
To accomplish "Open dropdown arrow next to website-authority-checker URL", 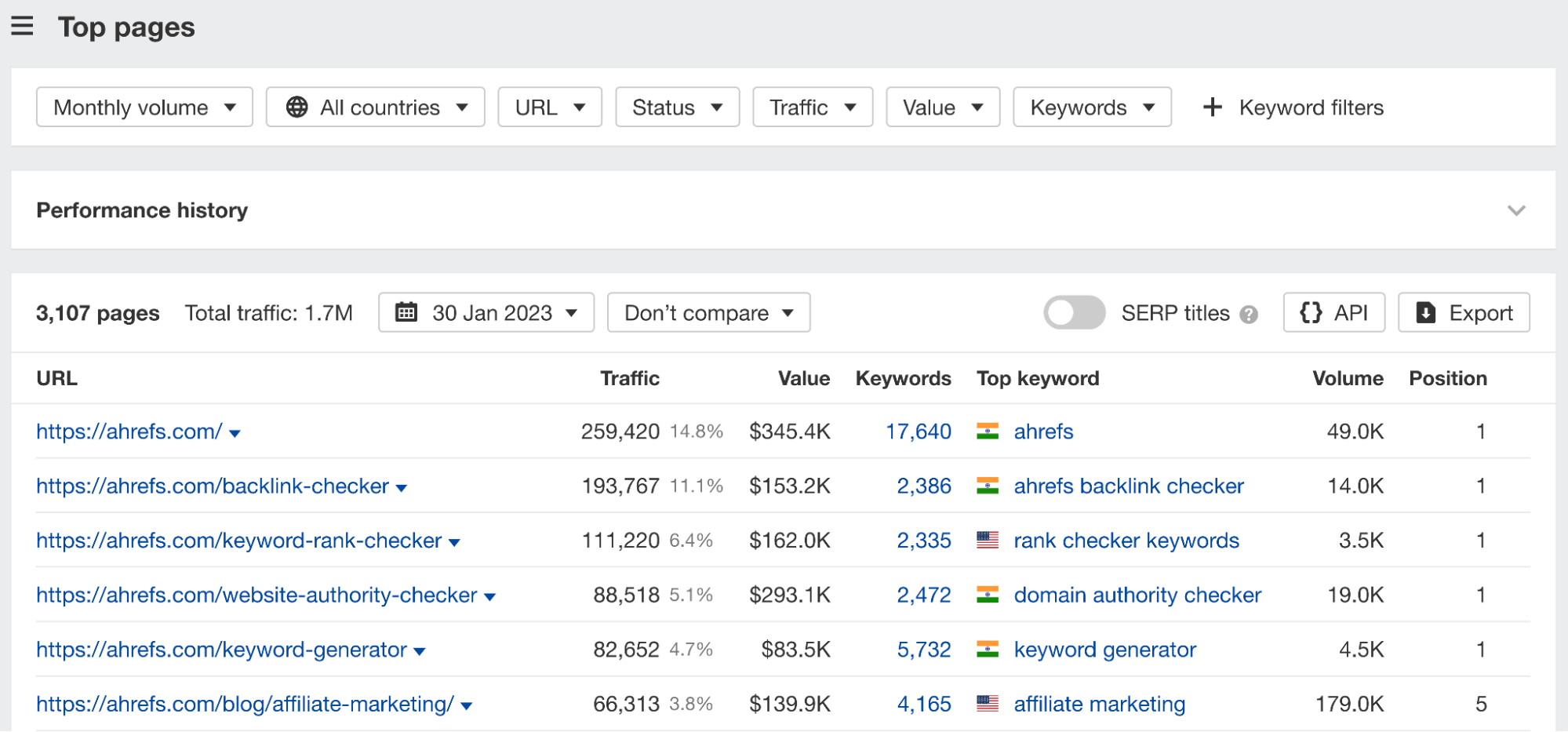I will pos(490,598).
